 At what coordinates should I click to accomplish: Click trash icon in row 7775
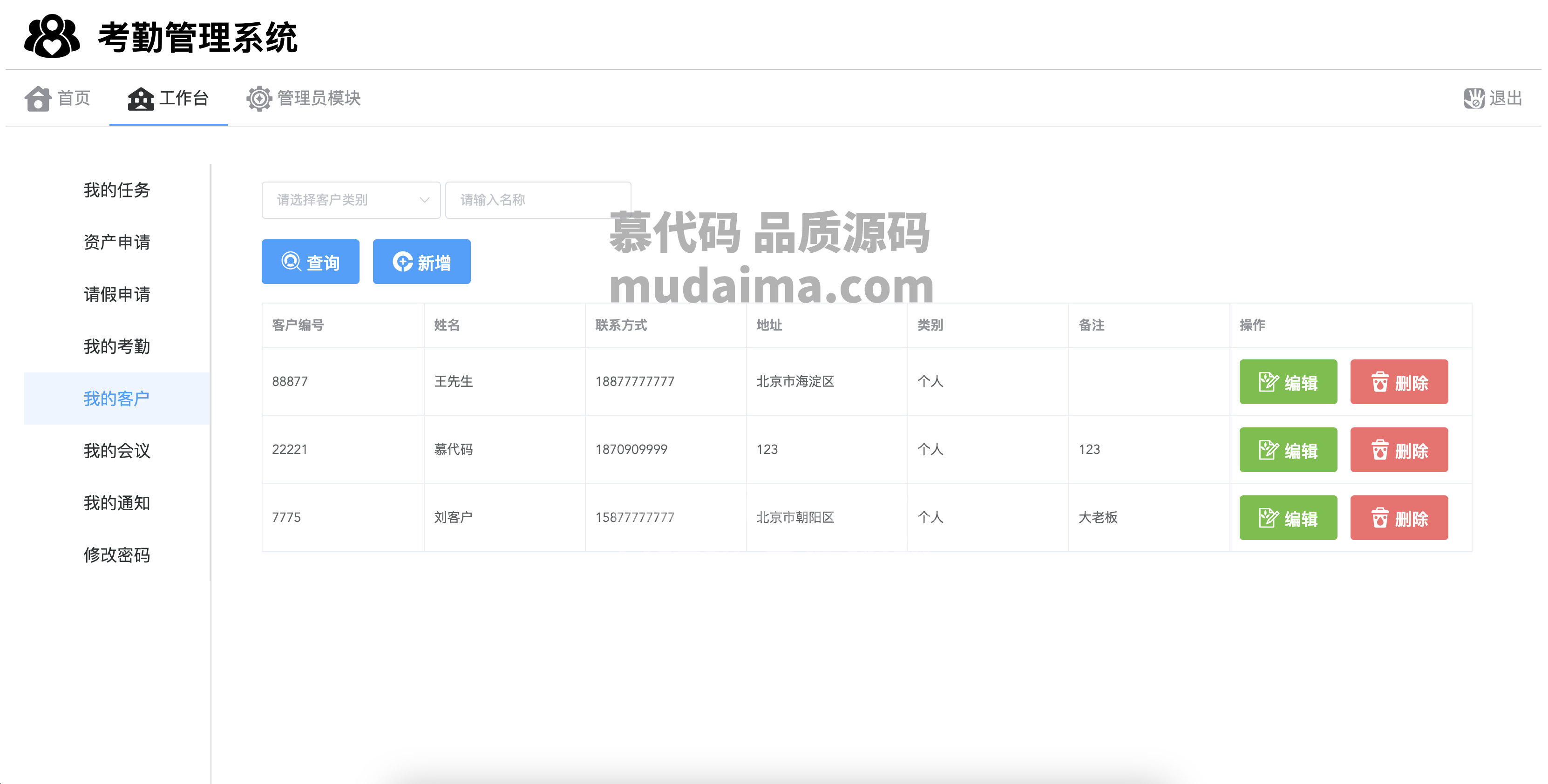pos(1380,518)
